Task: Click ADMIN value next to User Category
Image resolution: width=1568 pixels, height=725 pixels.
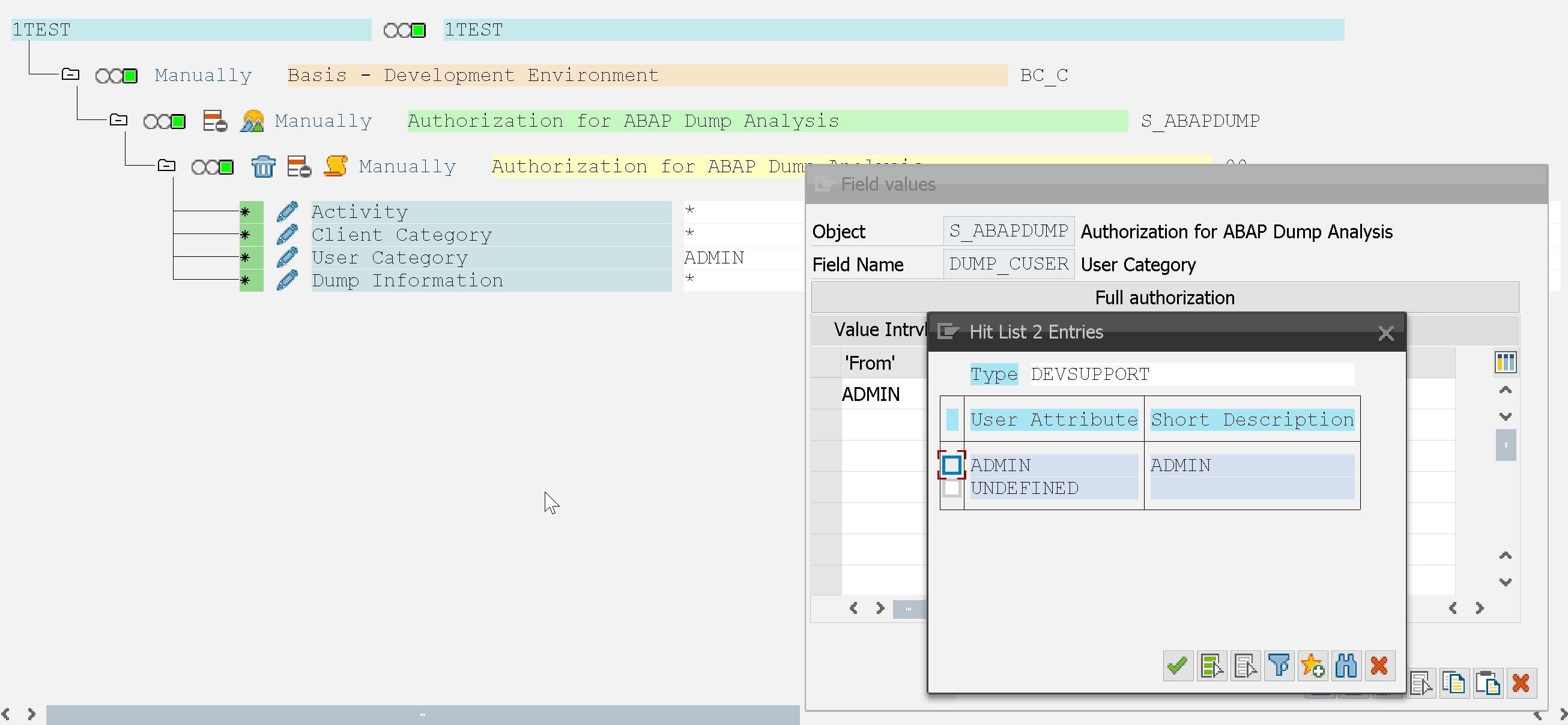Action: [714, 258]
